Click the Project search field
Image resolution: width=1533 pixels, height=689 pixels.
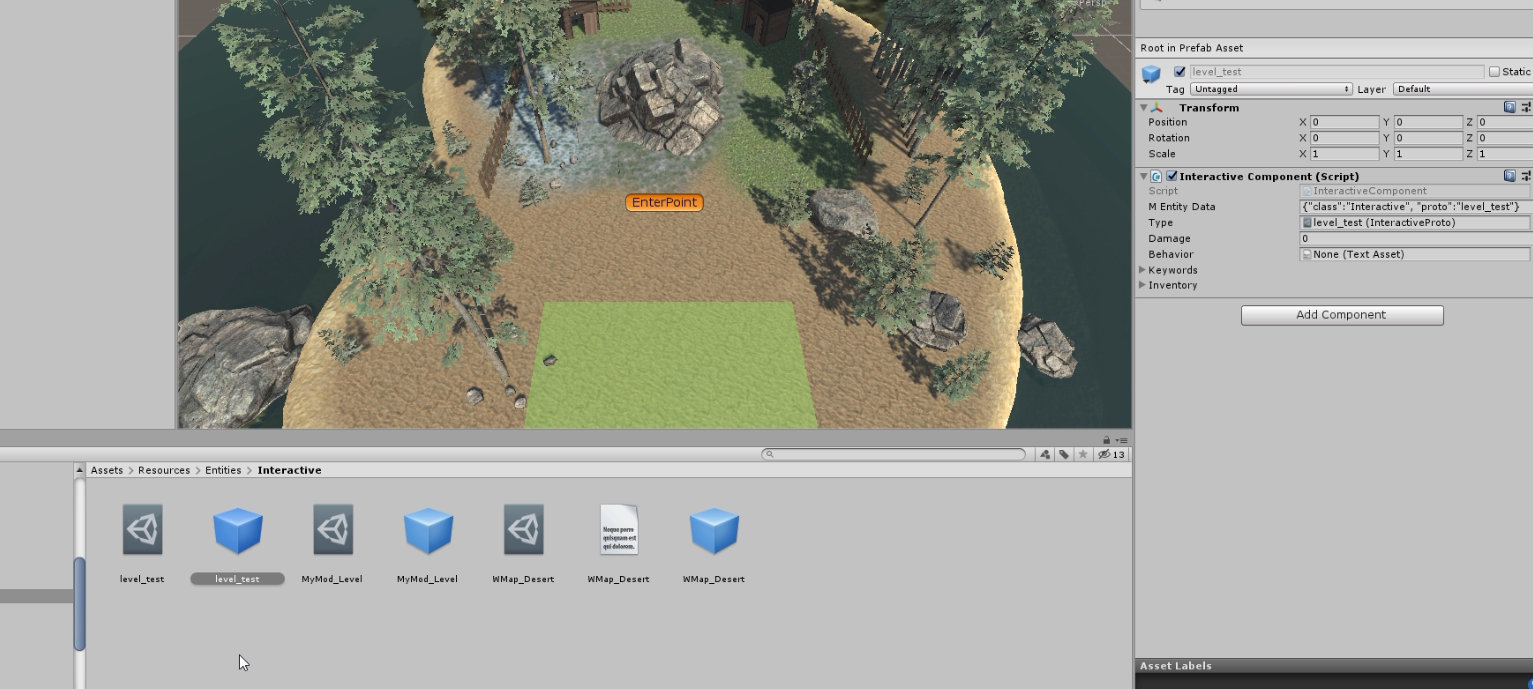(894, 454)
